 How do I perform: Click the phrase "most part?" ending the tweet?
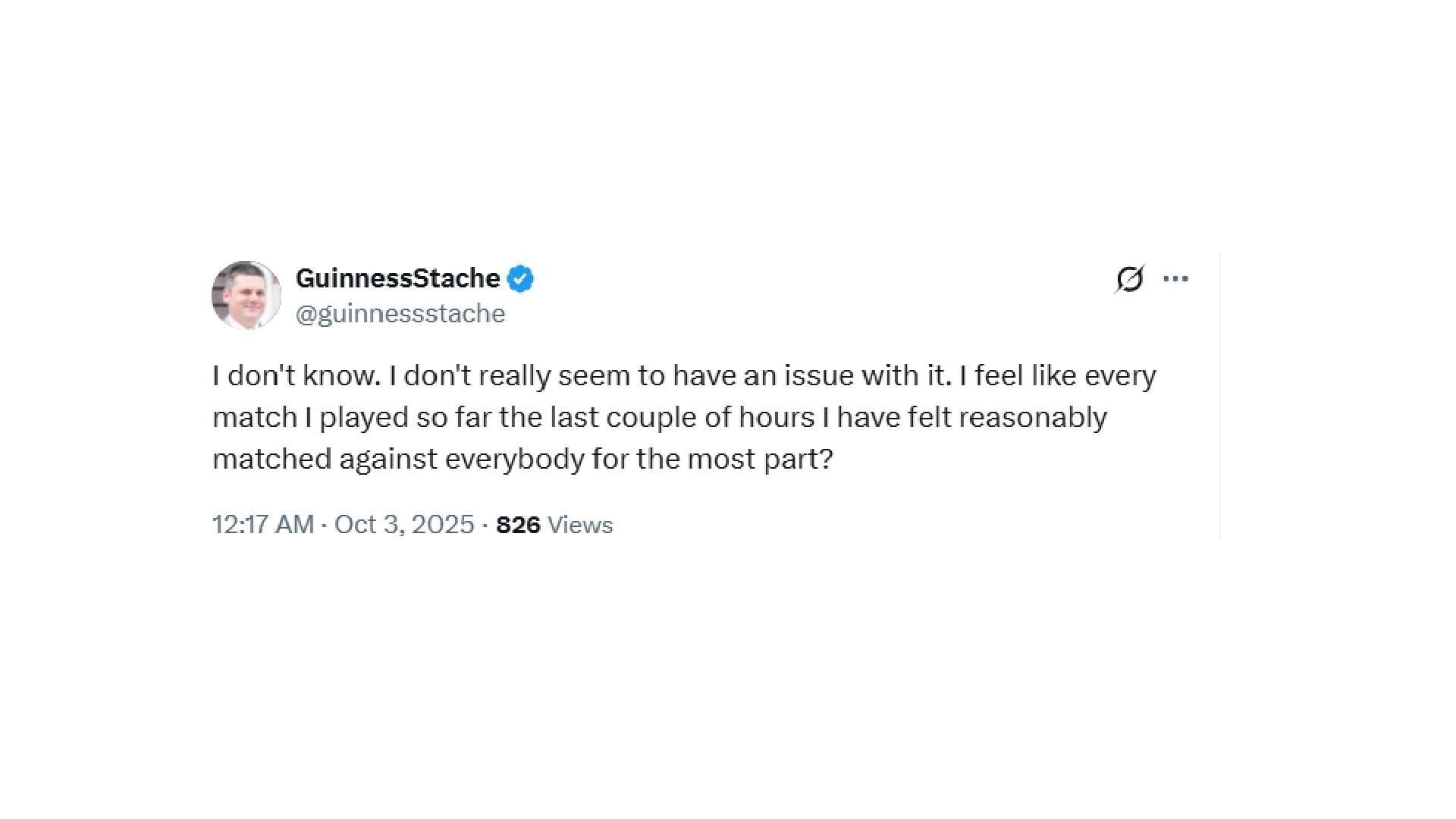tap(760, 460)
